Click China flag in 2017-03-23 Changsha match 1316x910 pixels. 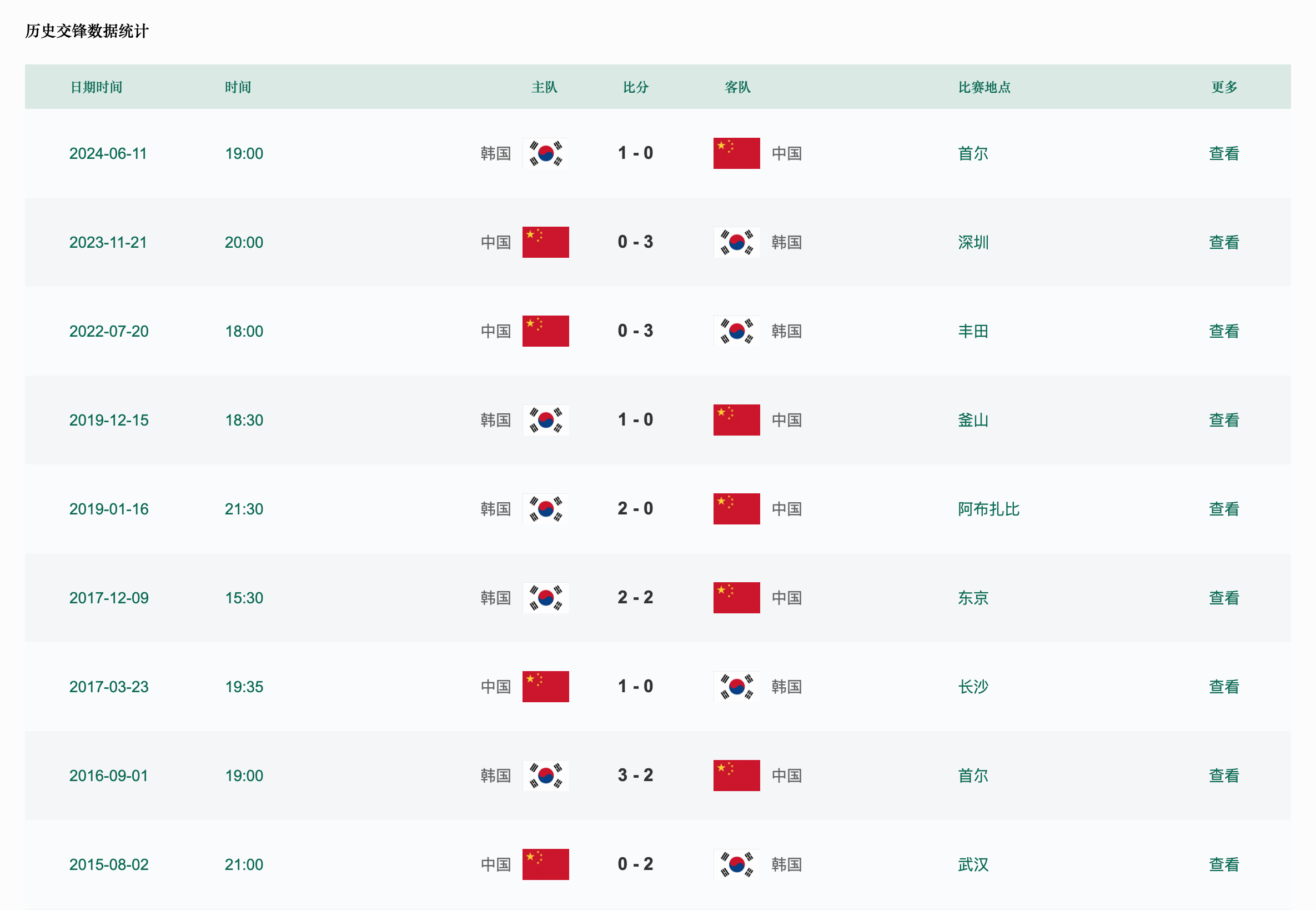pos(545,687)
